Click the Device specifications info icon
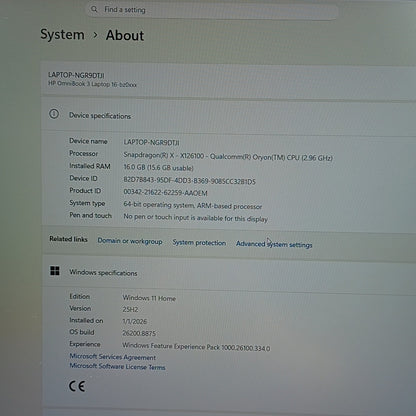 (54, 114)
